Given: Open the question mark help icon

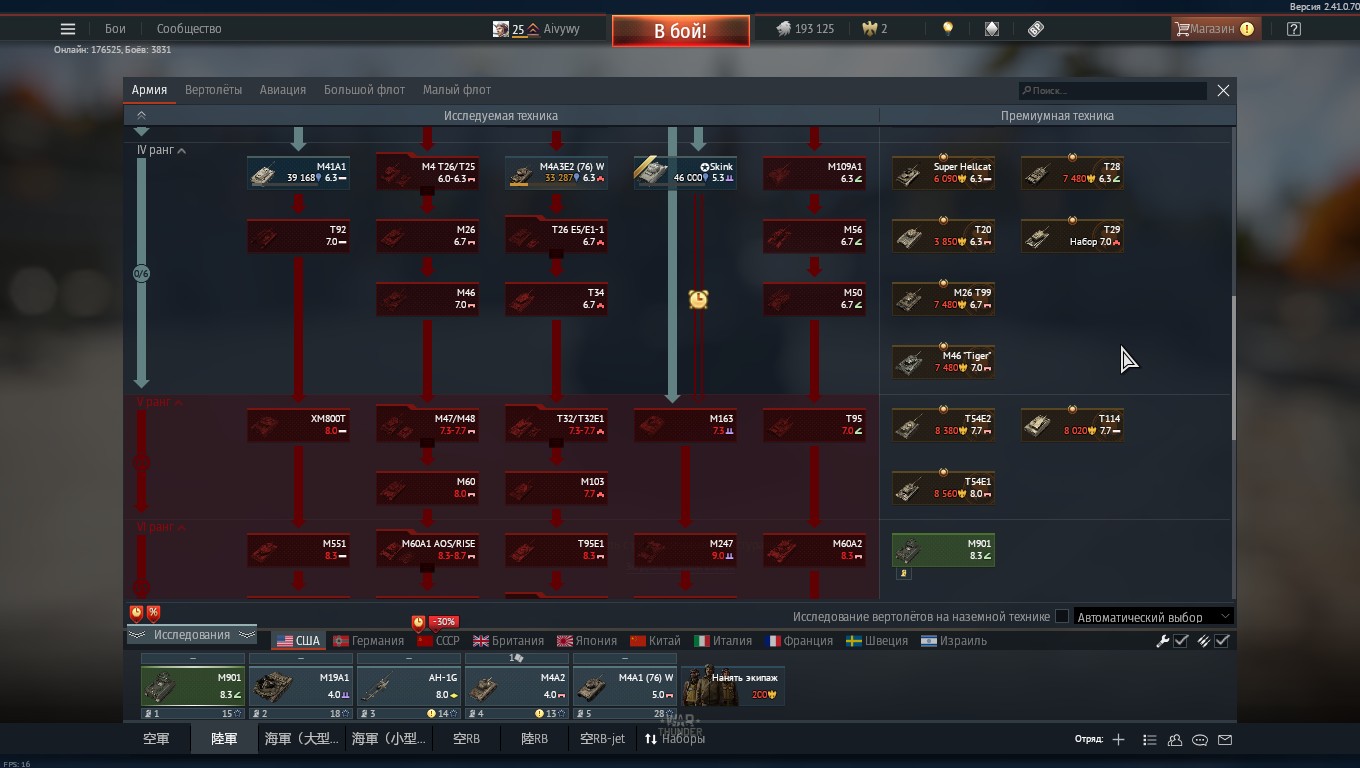Looking at the screenshot, I should click(1294, 29).
